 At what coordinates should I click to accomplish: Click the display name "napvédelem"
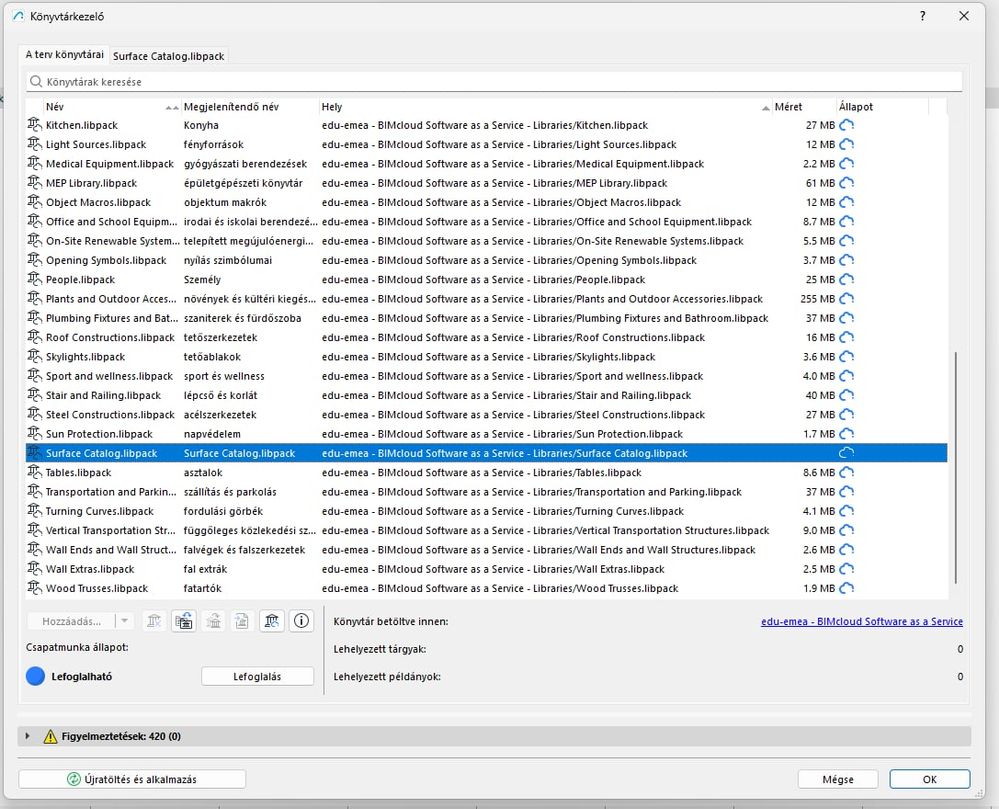click(x=212, y=434)
